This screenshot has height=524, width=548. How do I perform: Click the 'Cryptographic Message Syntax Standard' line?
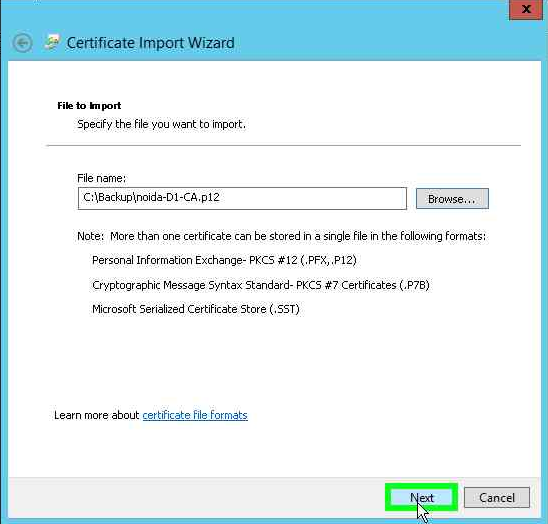[261, 285]
